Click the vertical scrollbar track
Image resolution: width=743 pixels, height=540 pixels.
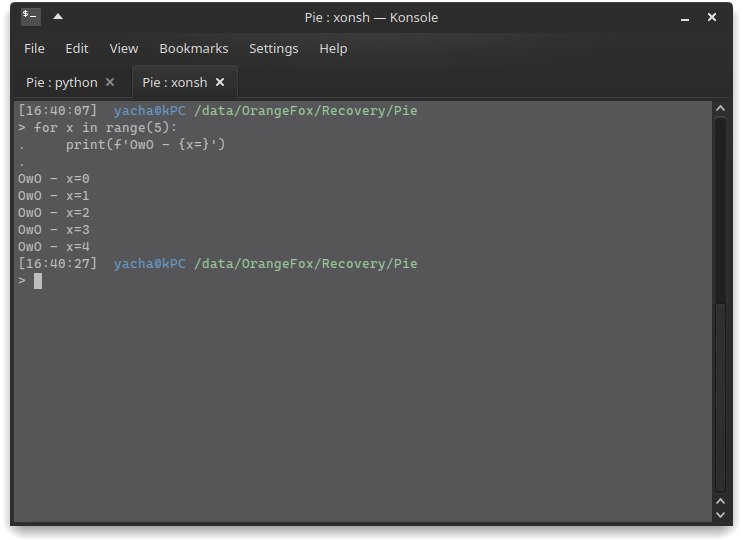(x=720, y=305)
